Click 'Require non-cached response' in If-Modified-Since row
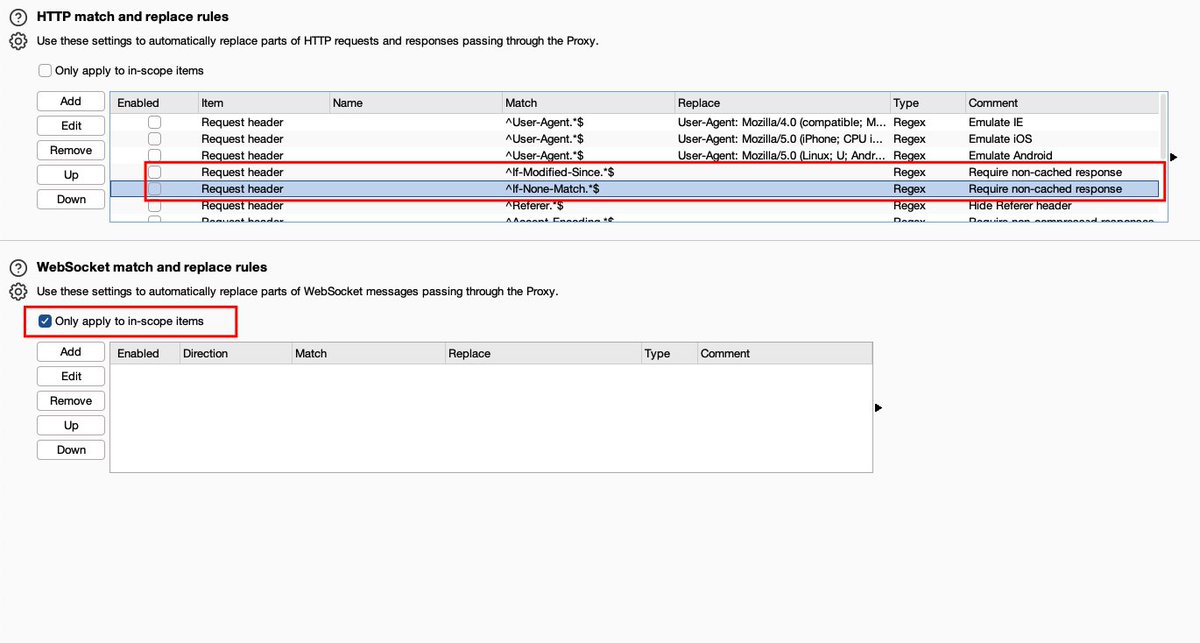This screenshot has height=643, width=1200. pyautogui.click(x=1045, y=172)
